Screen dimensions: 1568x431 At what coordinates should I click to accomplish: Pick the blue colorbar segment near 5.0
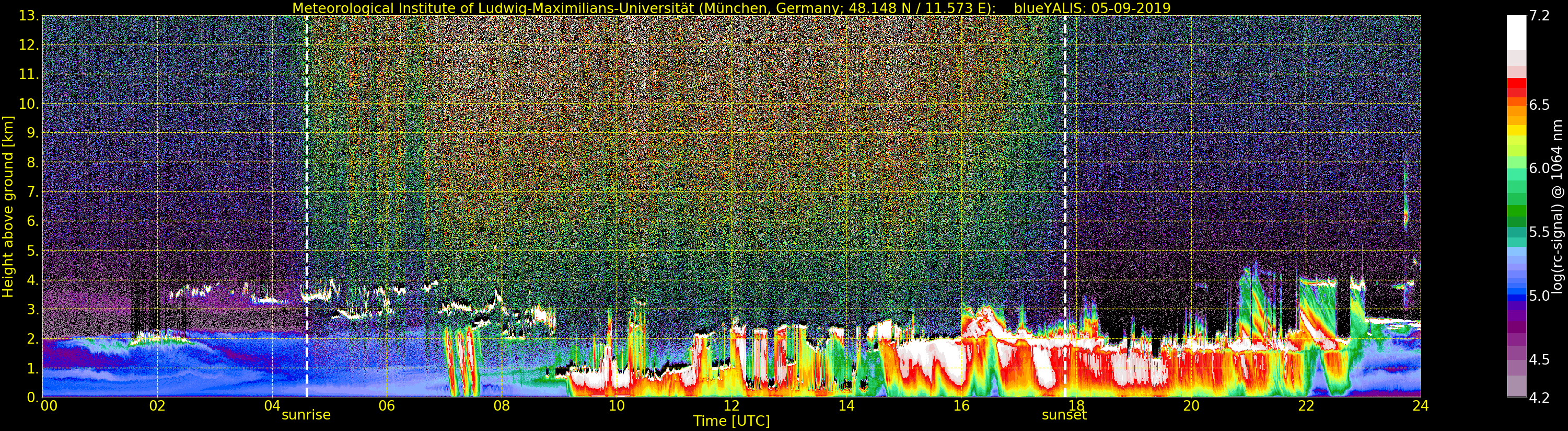click(x=1516, y=296)
